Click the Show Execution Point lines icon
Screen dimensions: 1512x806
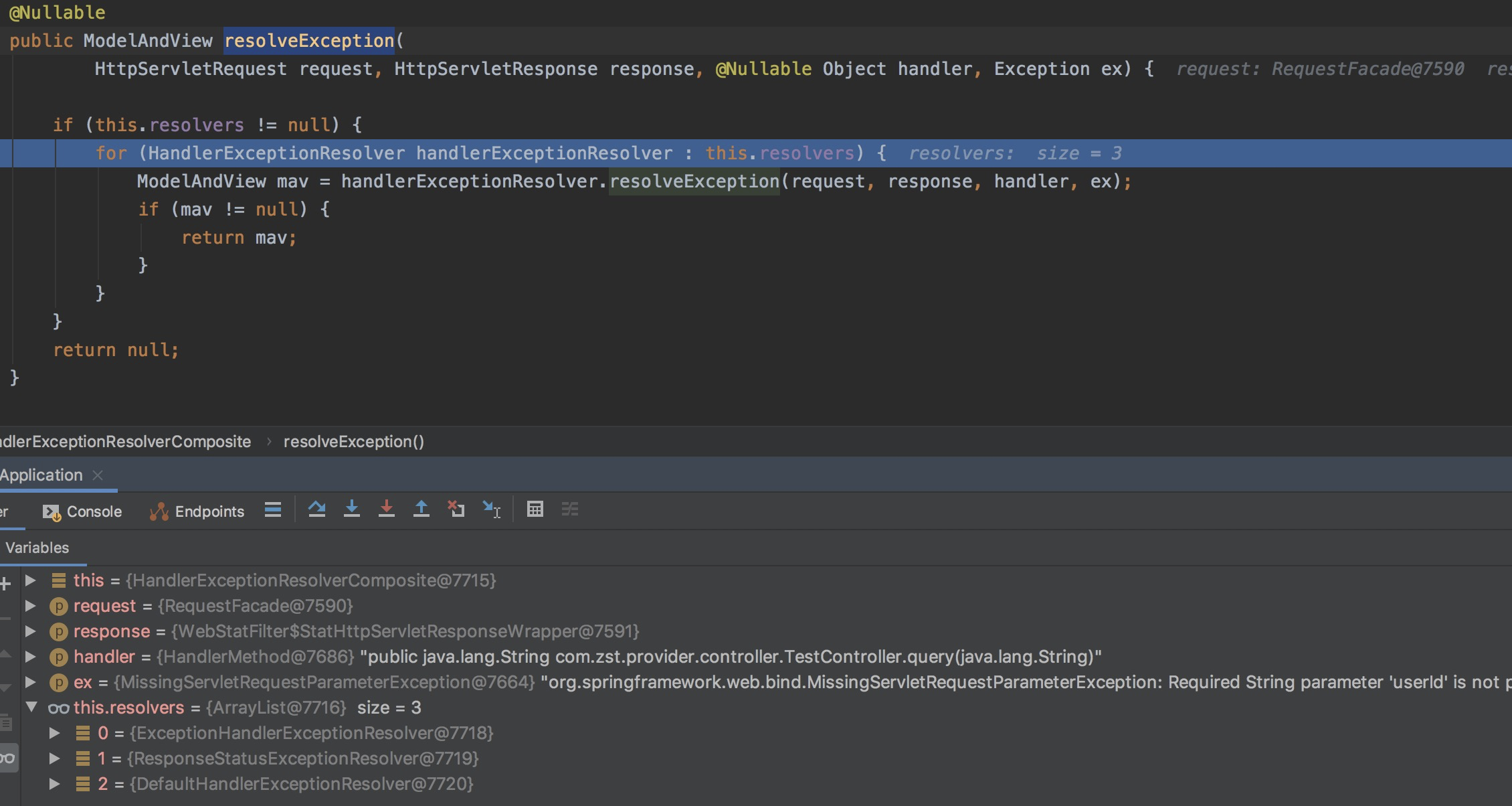click(273, 510)
